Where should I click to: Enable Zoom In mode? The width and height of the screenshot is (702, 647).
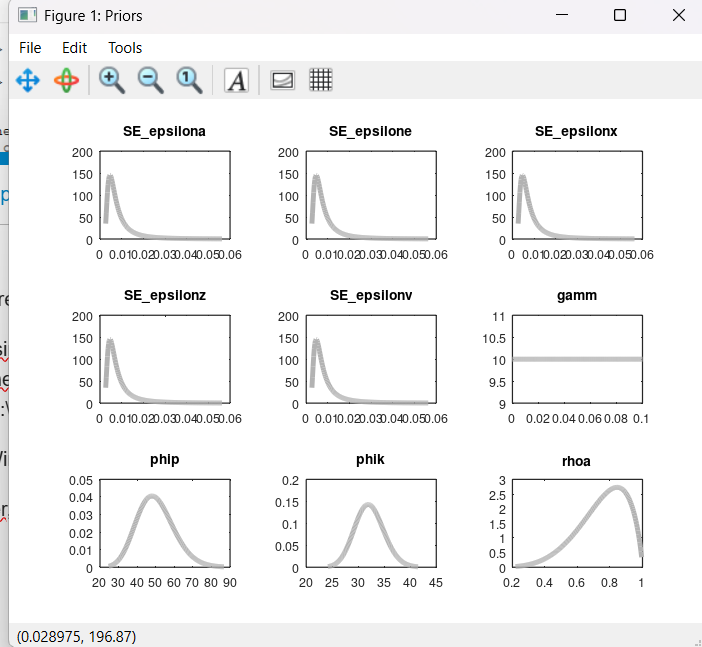(112, 80)
